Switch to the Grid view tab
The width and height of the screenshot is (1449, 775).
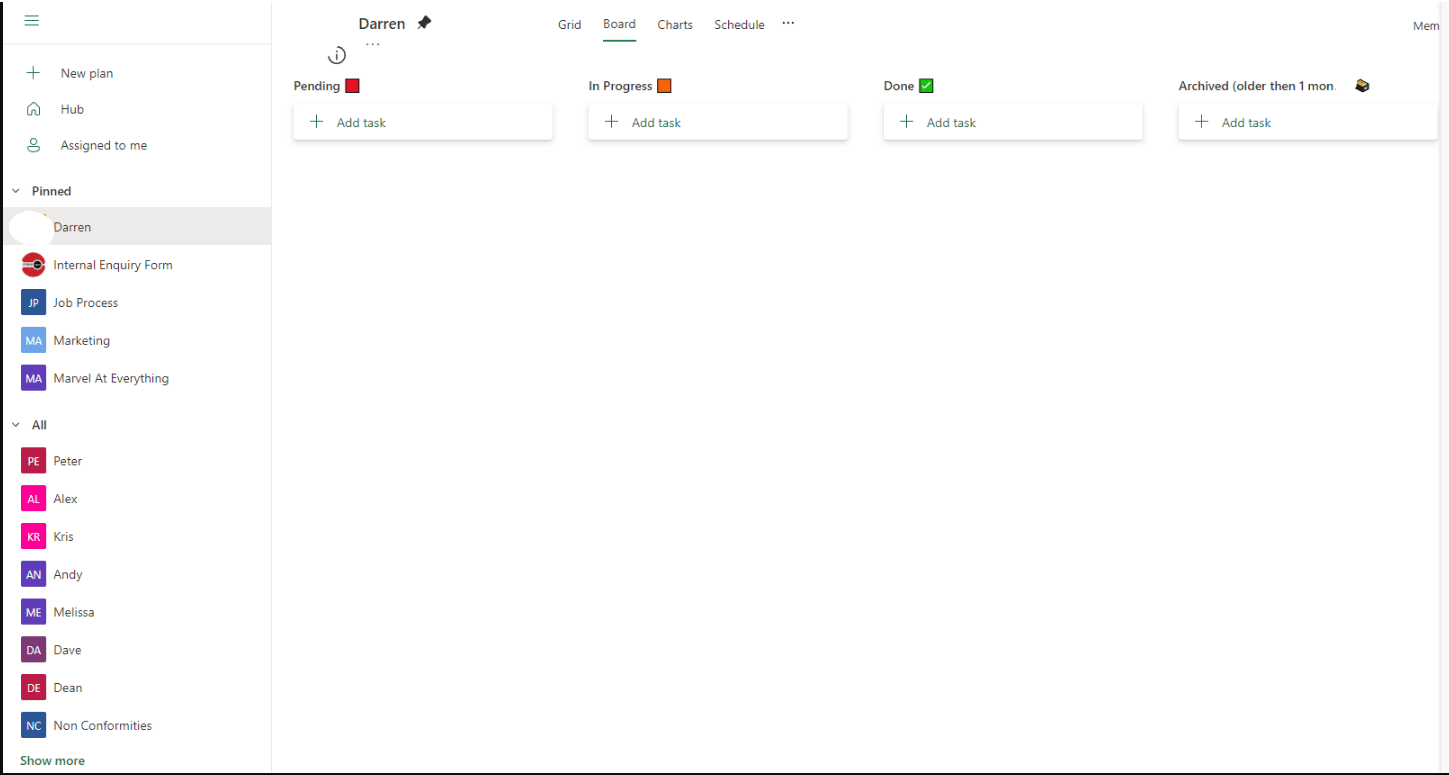(x=570, y=25)
